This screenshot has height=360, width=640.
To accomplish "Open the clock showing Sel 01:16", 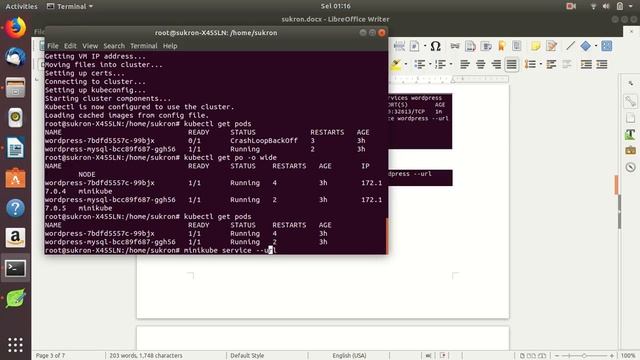I will (x=336, y=6).
